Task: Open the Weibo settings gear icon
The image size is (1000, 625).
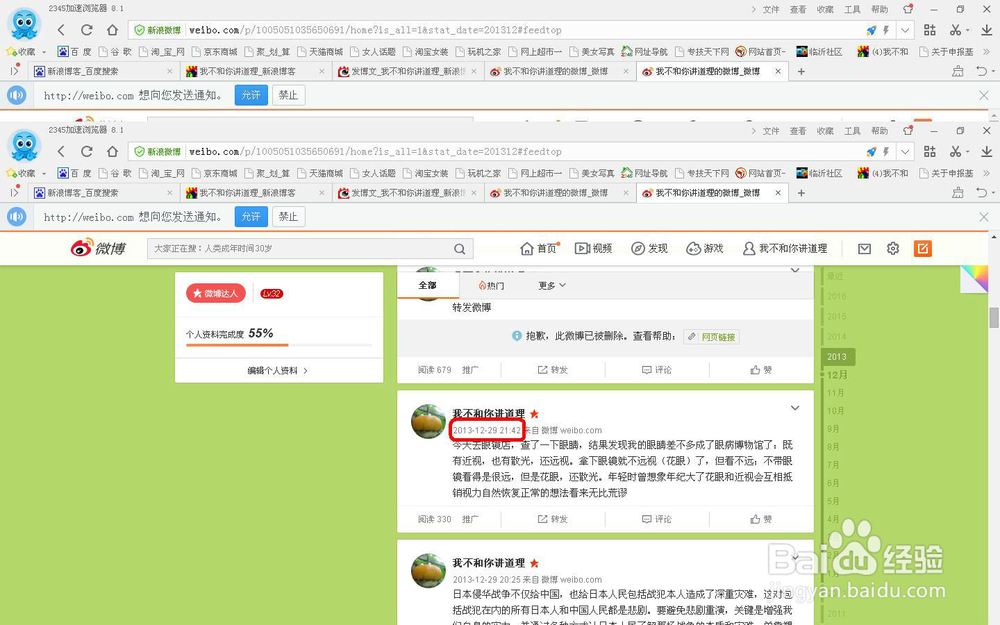Action: (893, 249)
